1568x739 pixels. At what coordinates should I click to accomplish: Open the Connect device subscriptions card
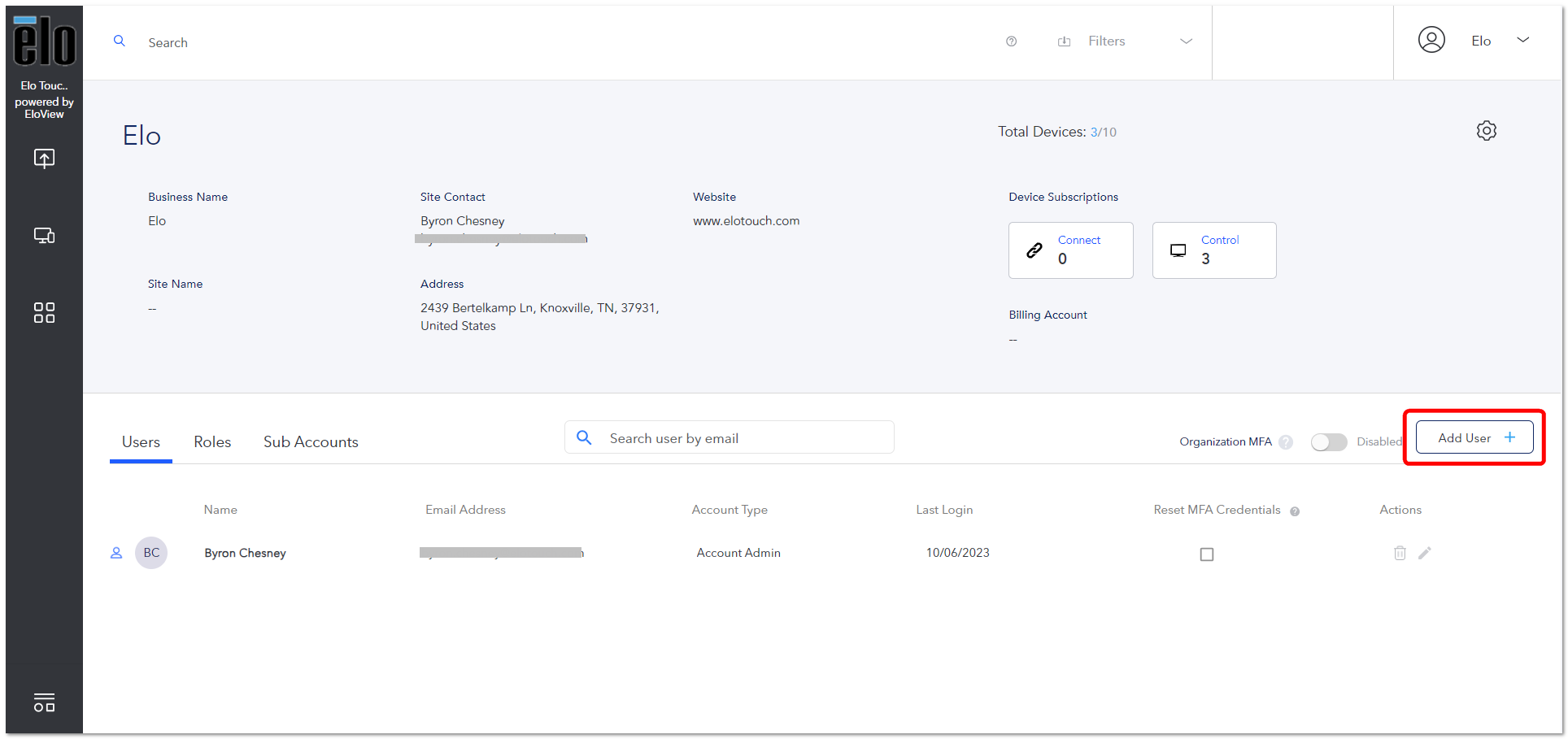click(1070, 250)
